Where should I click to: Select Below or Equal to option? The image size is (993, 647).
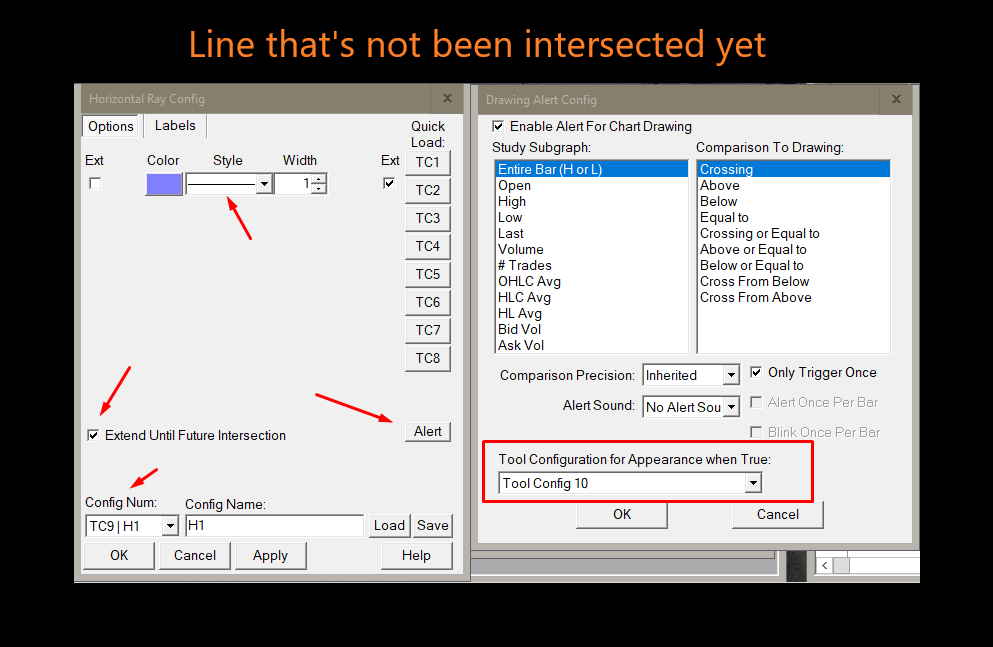[x=793, y=265]
